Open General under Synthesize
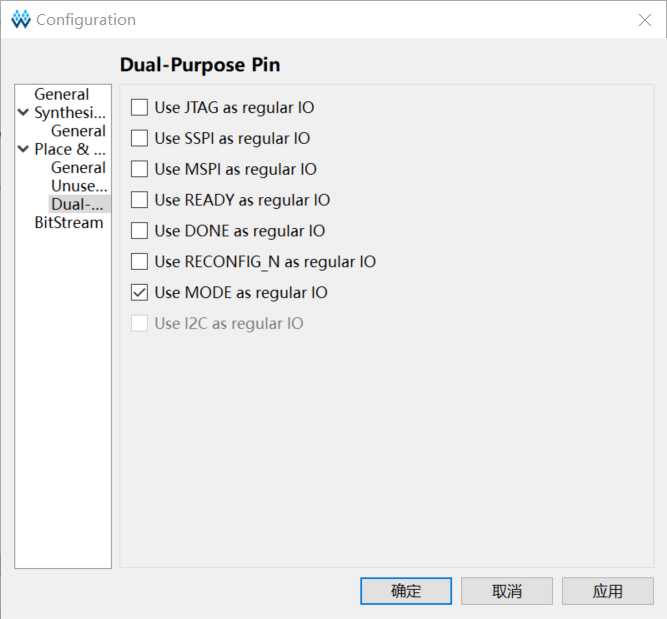The width and height of the screenshot is (667, 619). 78,131
